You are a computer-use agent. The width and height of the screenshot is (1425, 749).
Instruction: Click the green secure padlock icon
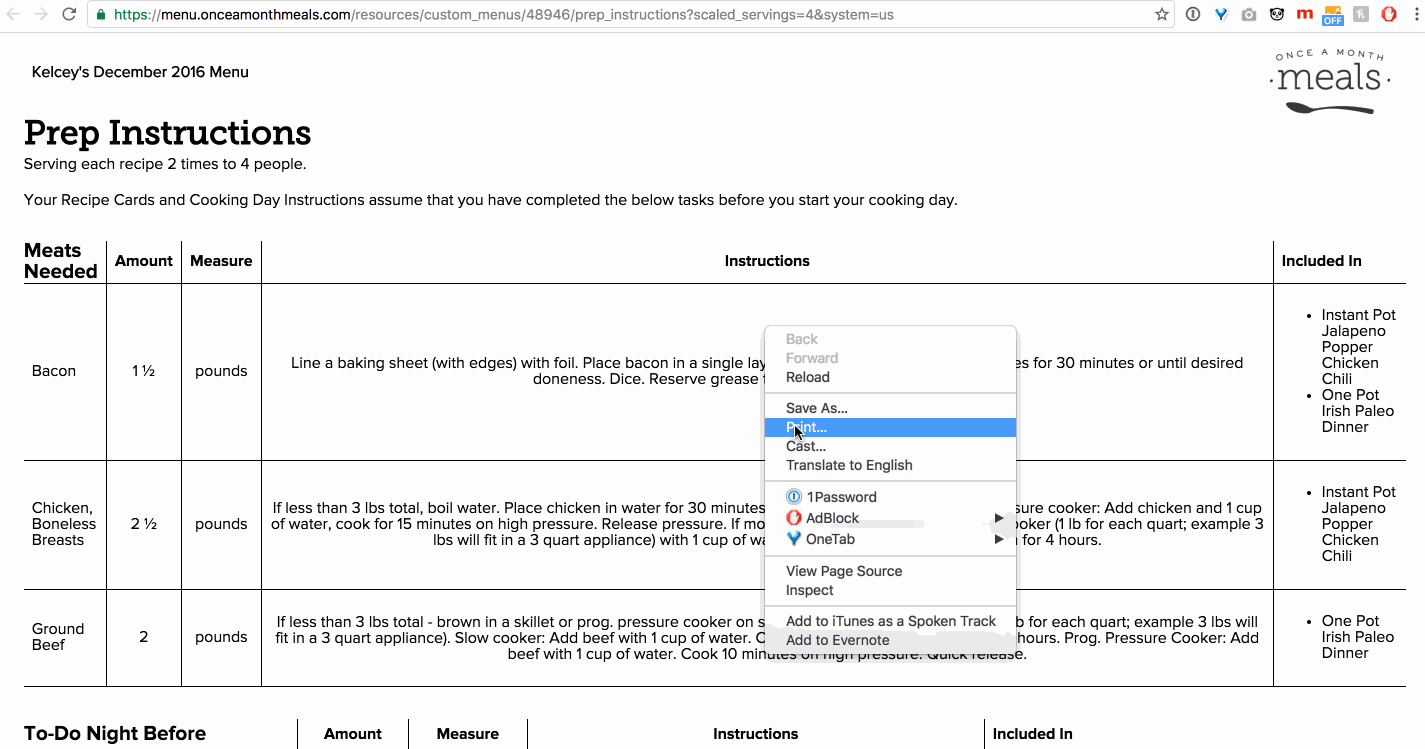click(x=101, y=15)
